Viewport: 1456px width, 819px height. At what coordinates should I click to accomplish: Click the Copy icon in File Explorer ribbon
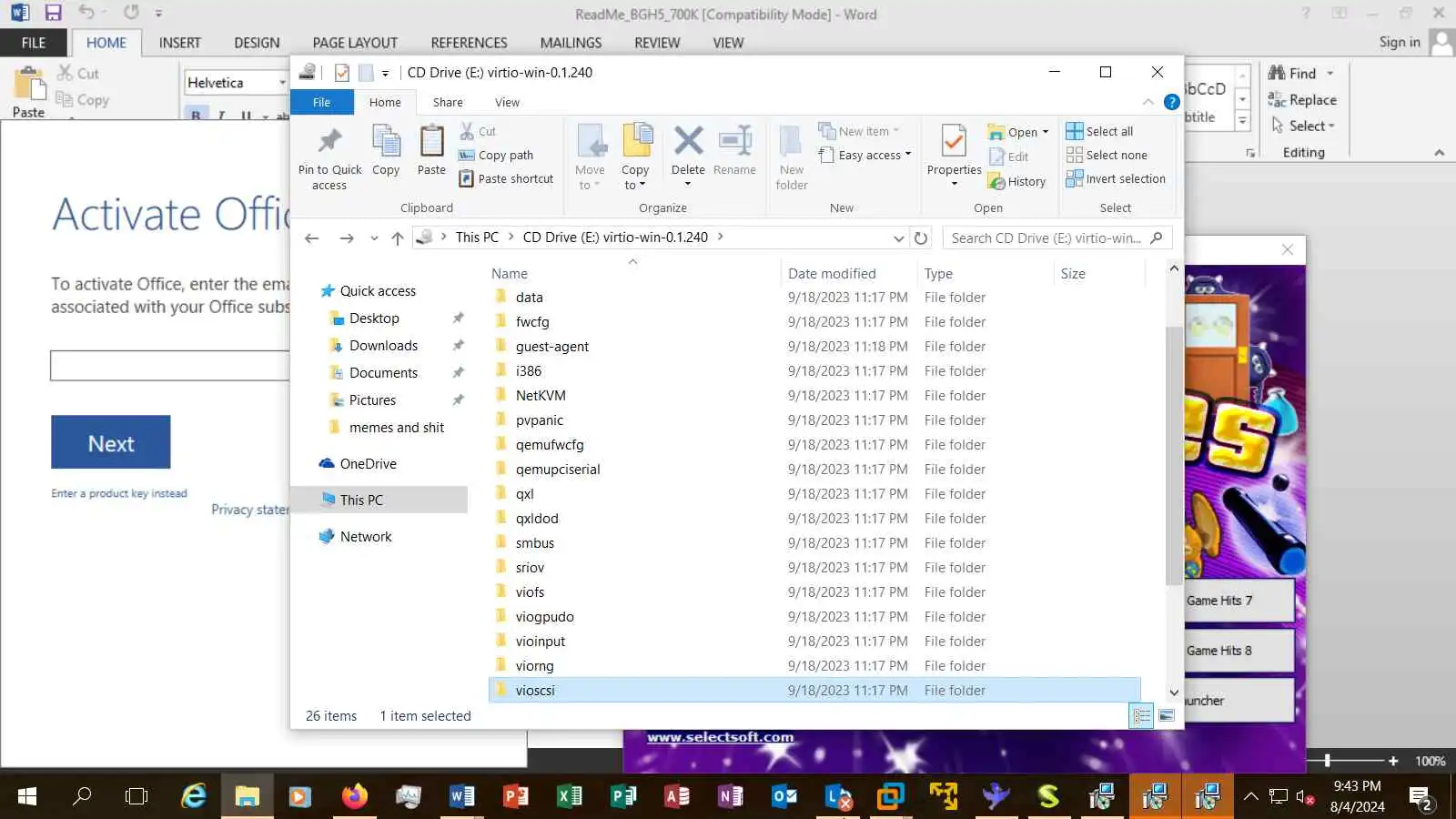(386, 142)
